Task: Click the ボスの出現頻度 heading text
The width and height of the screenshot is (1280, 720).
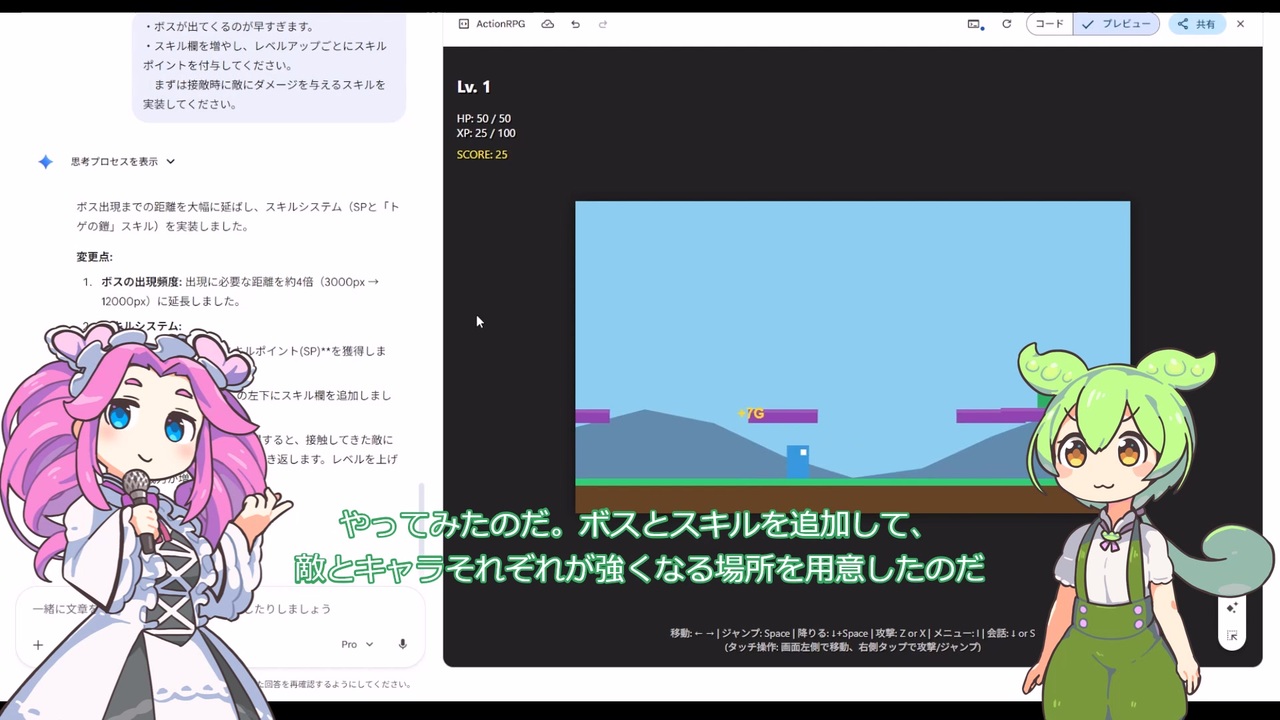Action: (x=141, y=282)
